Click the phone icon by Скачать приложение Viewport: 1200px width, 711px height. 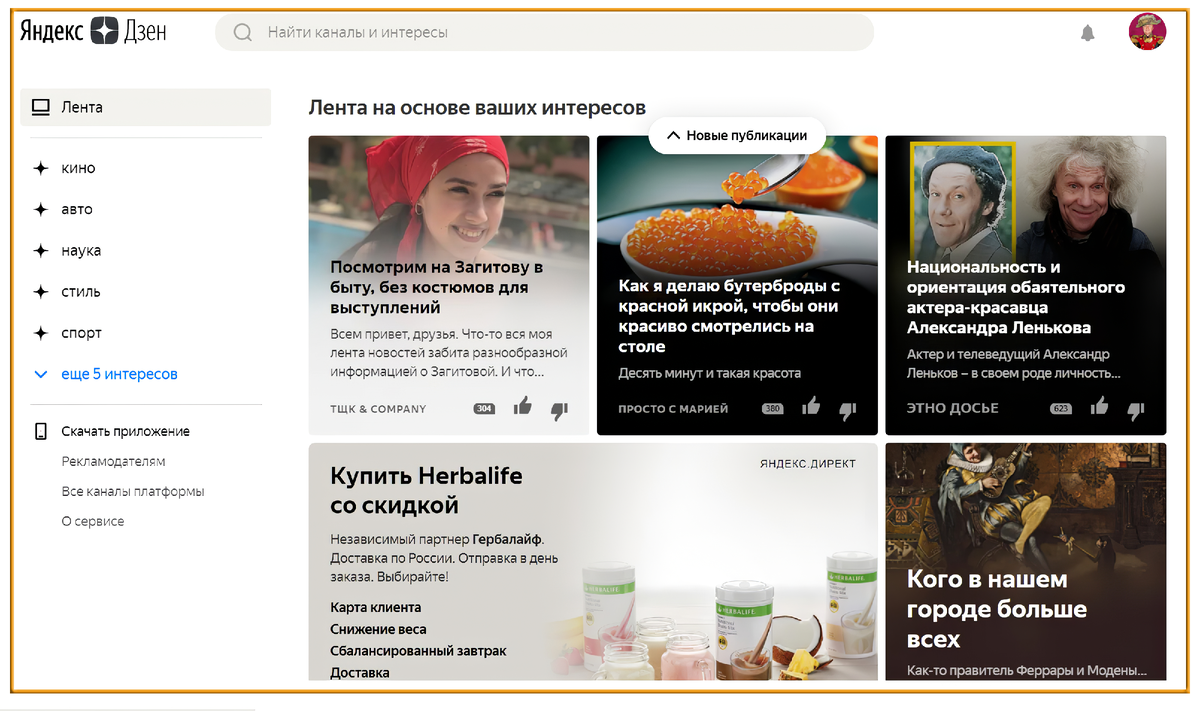point(41,431)
